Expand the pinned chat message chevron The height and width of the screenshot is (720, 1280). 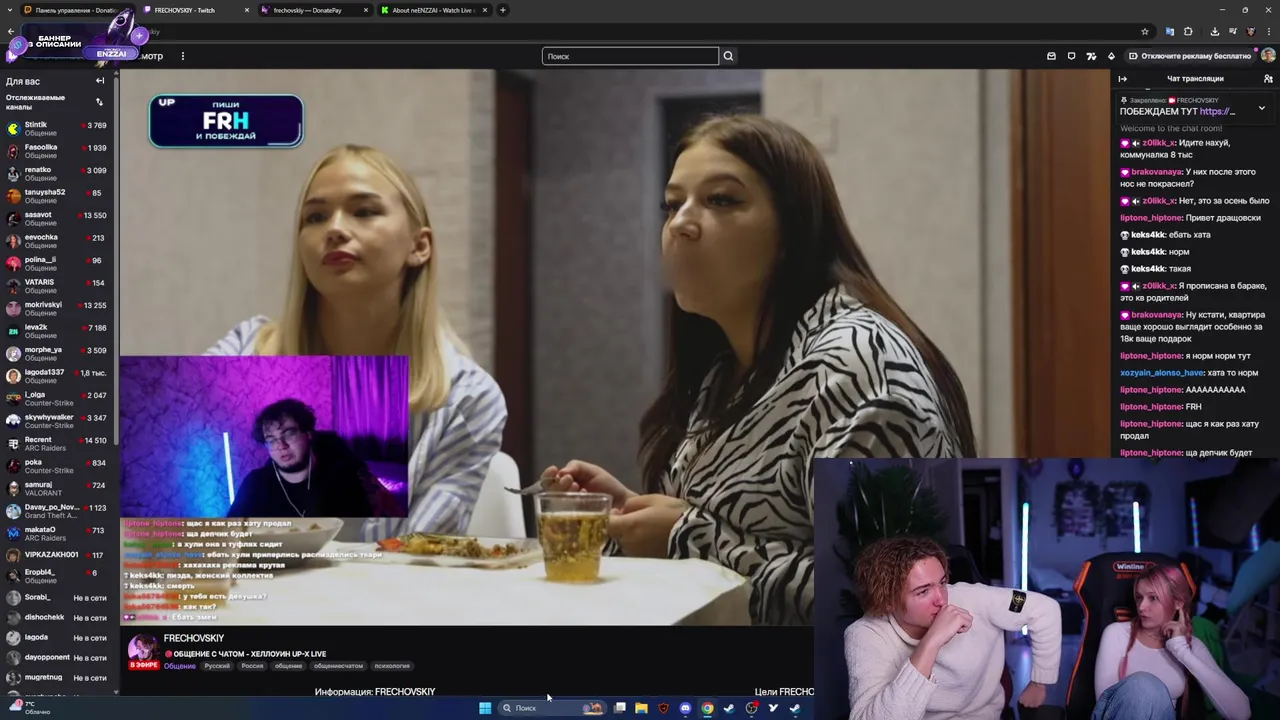[x=1261, y=108]
